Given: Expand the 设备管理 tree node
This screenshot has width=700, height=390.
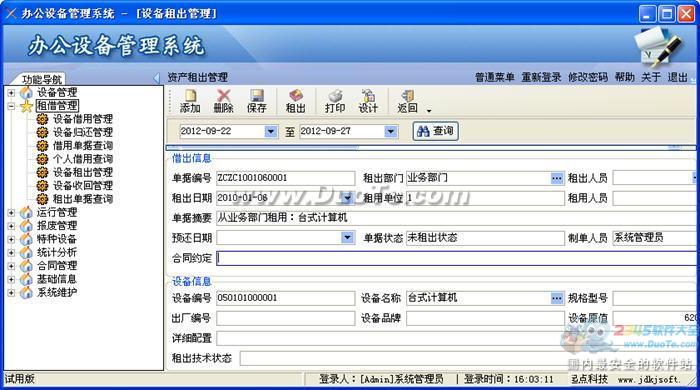Looking at the screenshot, I should pos(11,93).
